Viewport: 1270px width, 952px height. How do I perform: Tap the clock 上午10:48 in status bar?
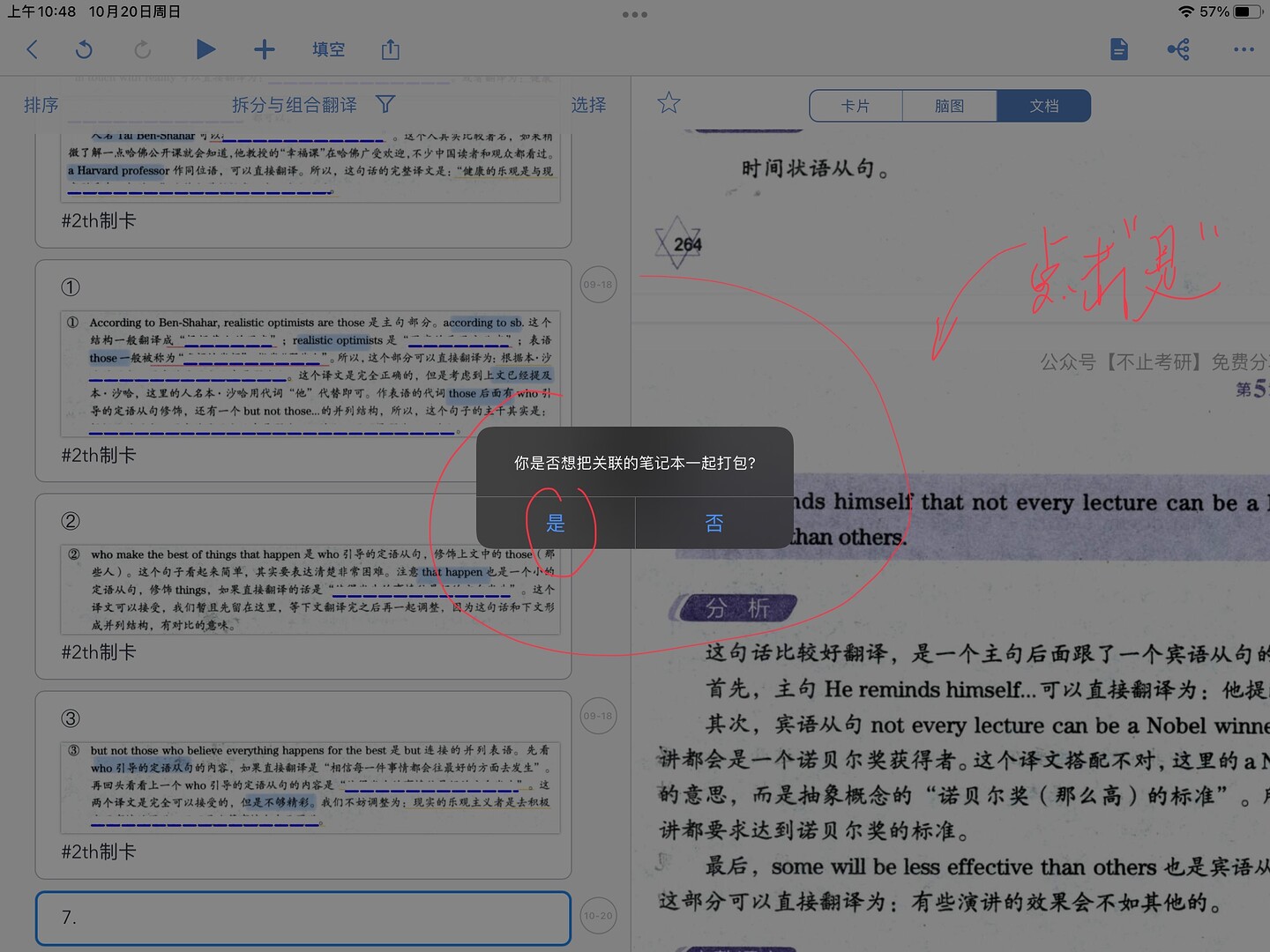pos(41,11)
